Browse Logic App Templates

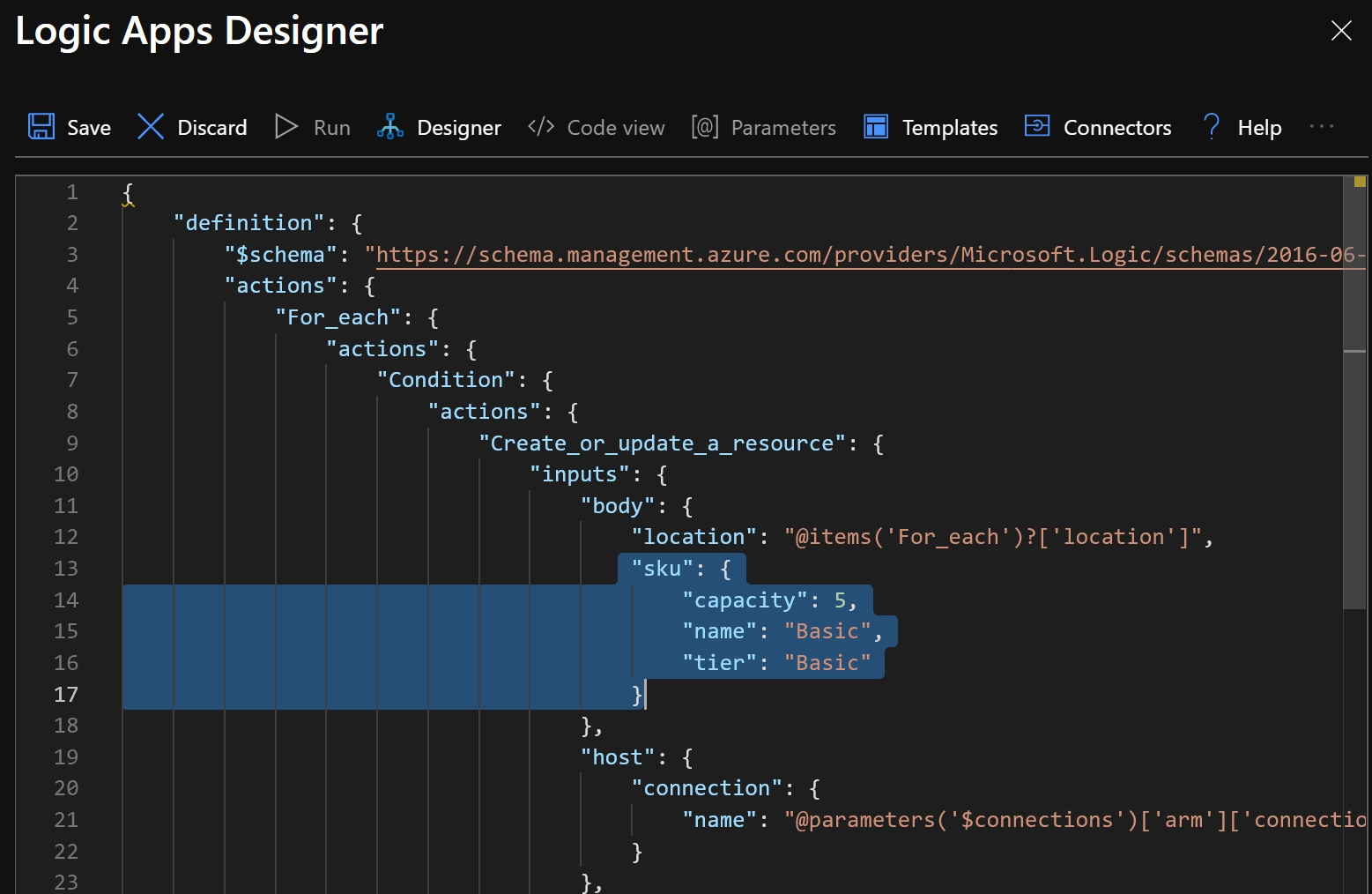[x=929, y=126]
